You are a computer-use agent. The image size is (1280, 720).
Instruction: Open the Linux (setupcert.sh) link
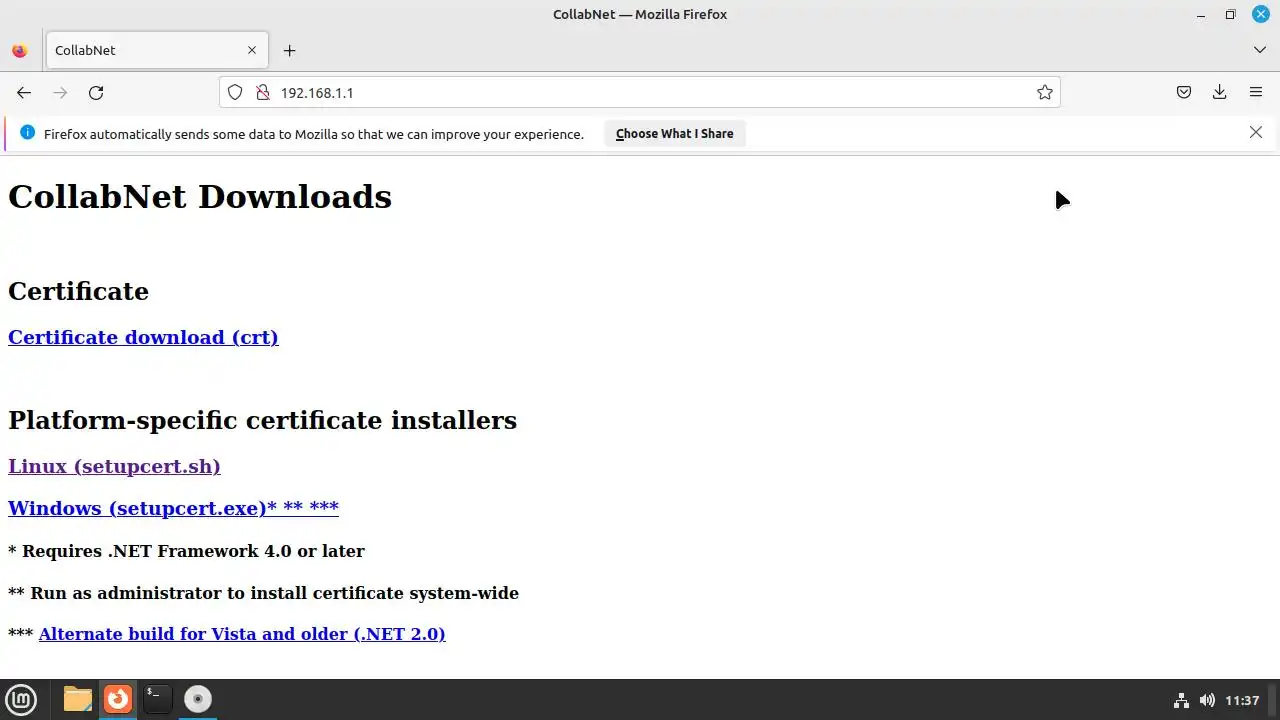[114, 467]
